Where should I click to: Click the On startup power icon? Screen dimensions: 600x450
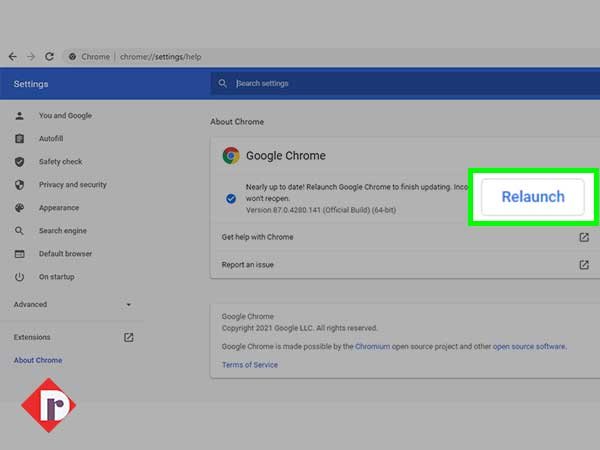click(x=20, y=277)
